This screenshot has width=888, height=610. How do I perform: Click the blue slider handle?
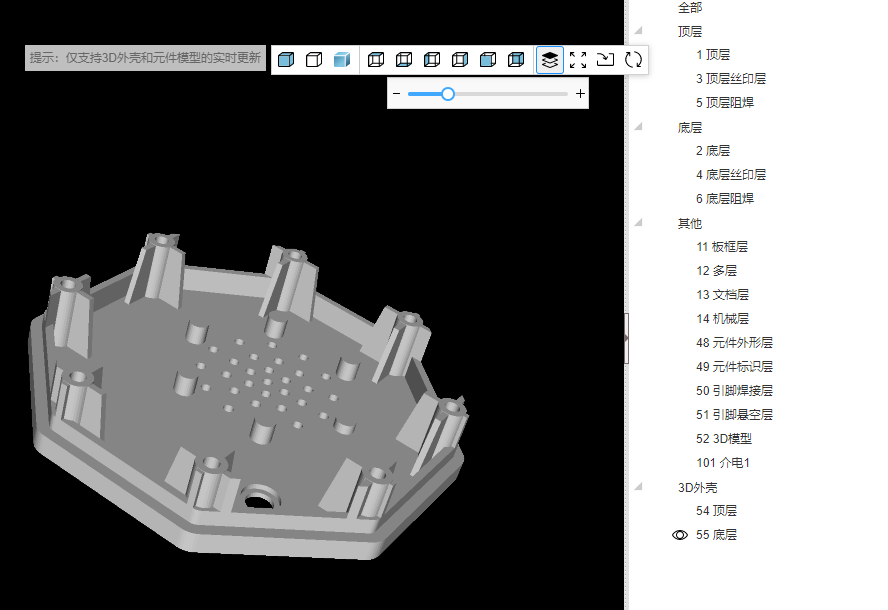447,94
